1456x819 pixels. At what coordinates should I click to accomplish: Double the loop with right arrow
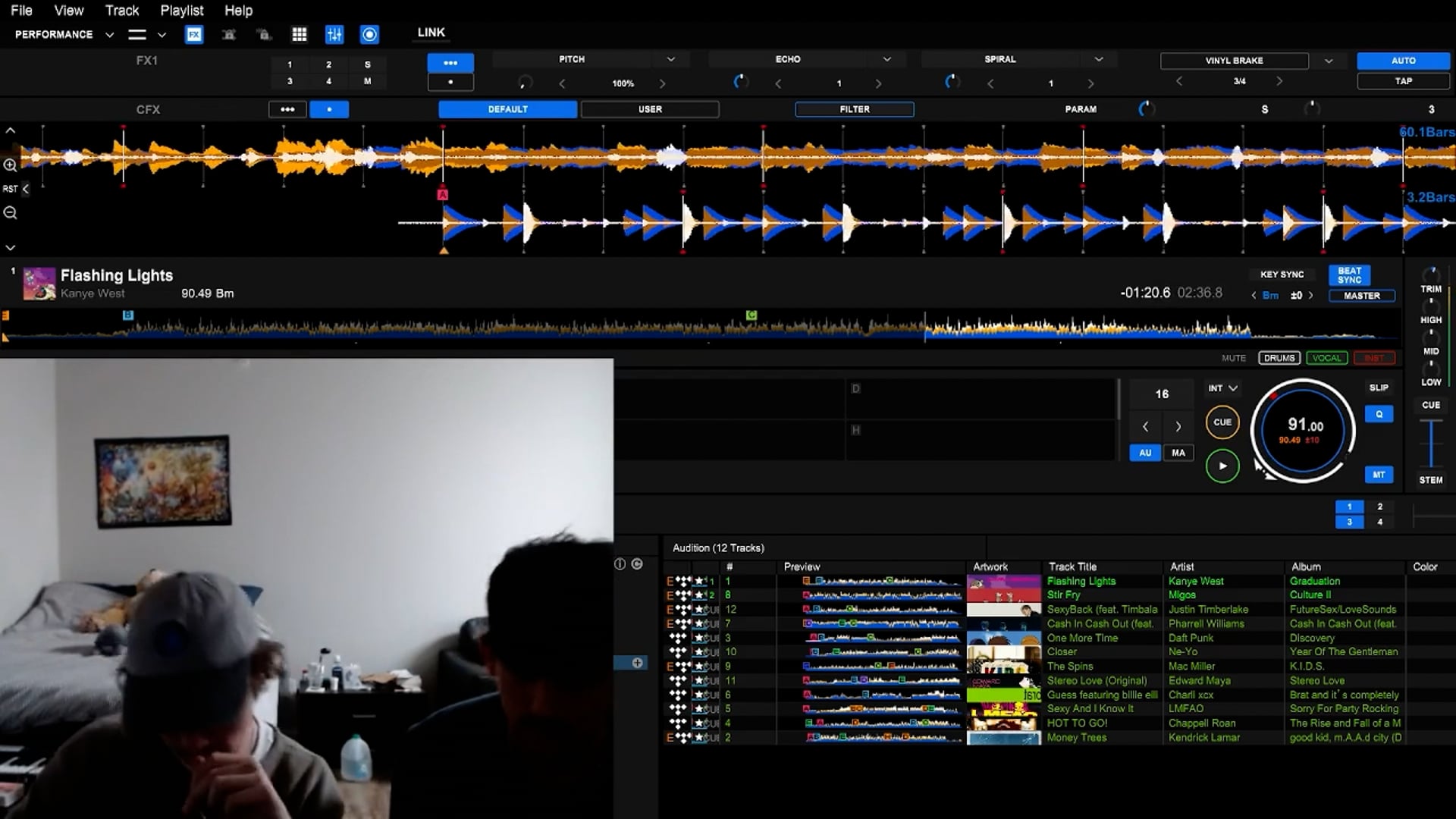coord(1178,426)
